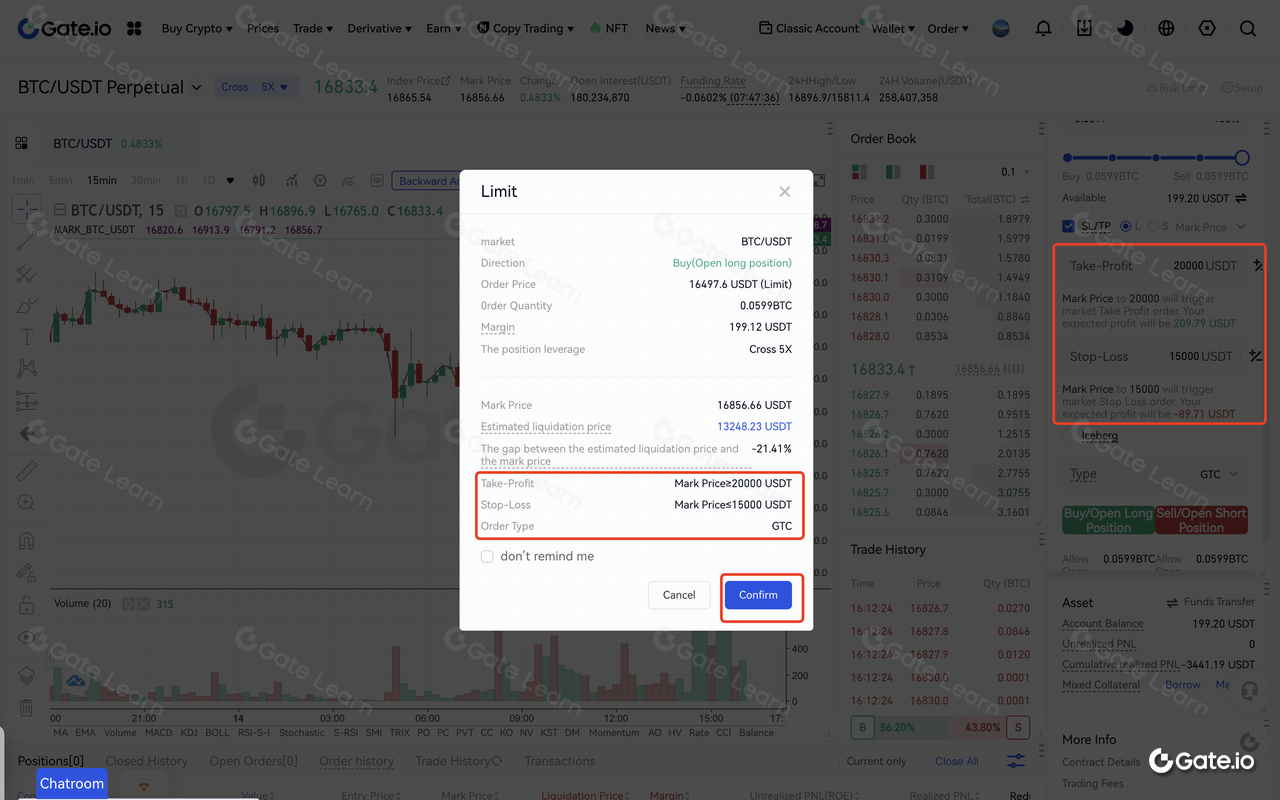Open the four-square apps grid icon

point(134,28)
